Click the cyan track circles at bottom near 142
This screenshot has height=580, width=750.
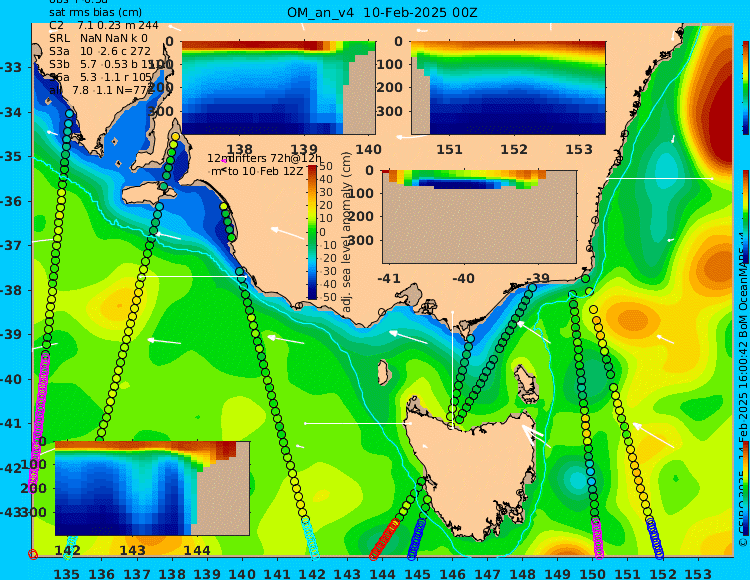click(310, 539)
